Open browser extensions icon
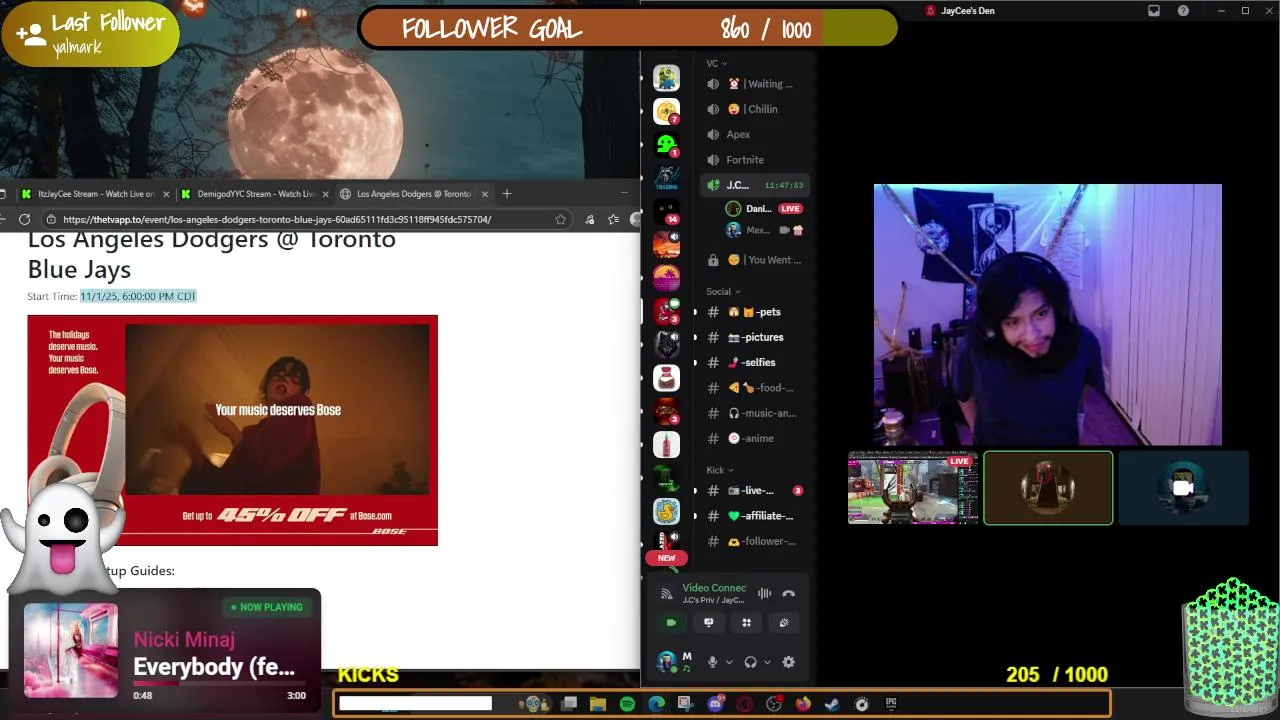The height and width of the screenshot is (720, 1280). [x=589, y=219]
